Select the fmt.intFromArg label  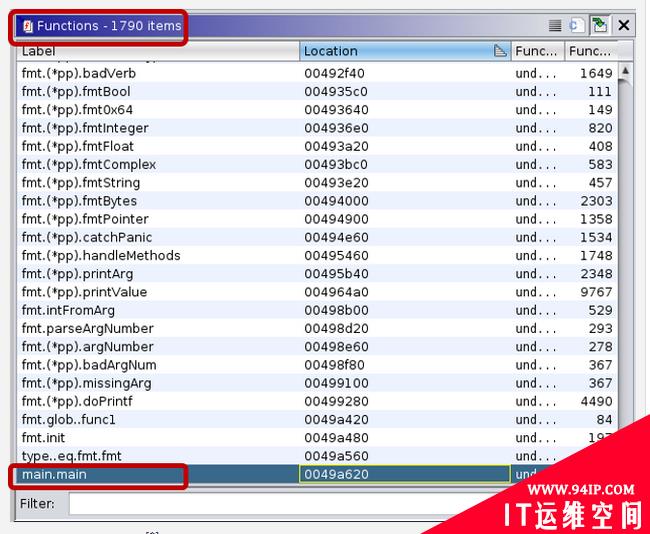[x=68, y=311]
